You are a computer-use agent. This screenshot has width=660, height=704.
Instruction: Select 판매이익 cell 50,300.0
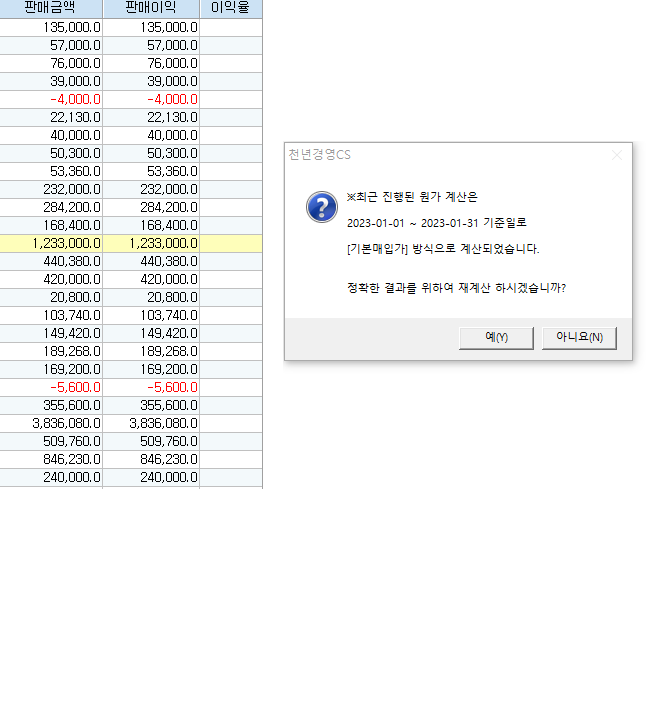[x=151, y=153]
